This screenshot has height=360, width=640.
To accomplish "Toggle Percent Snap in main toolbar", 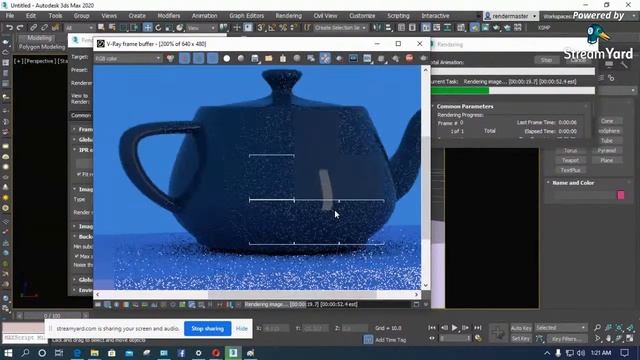I will 282,28.
